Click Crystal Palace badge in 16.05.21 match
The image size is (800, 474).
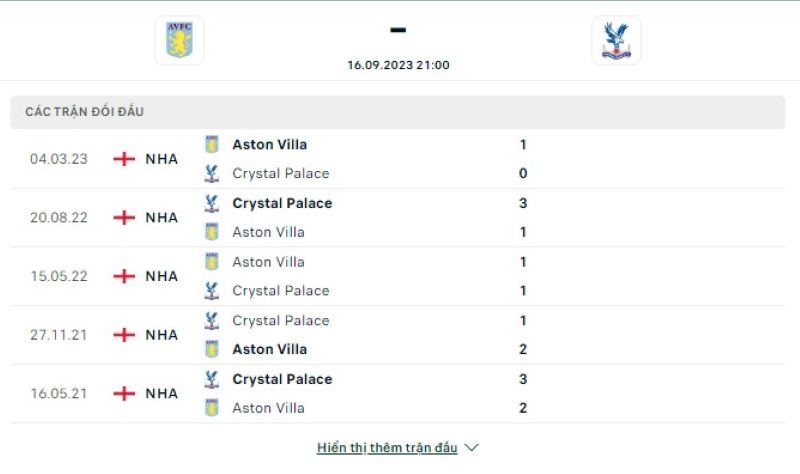(x=211, y=379)
